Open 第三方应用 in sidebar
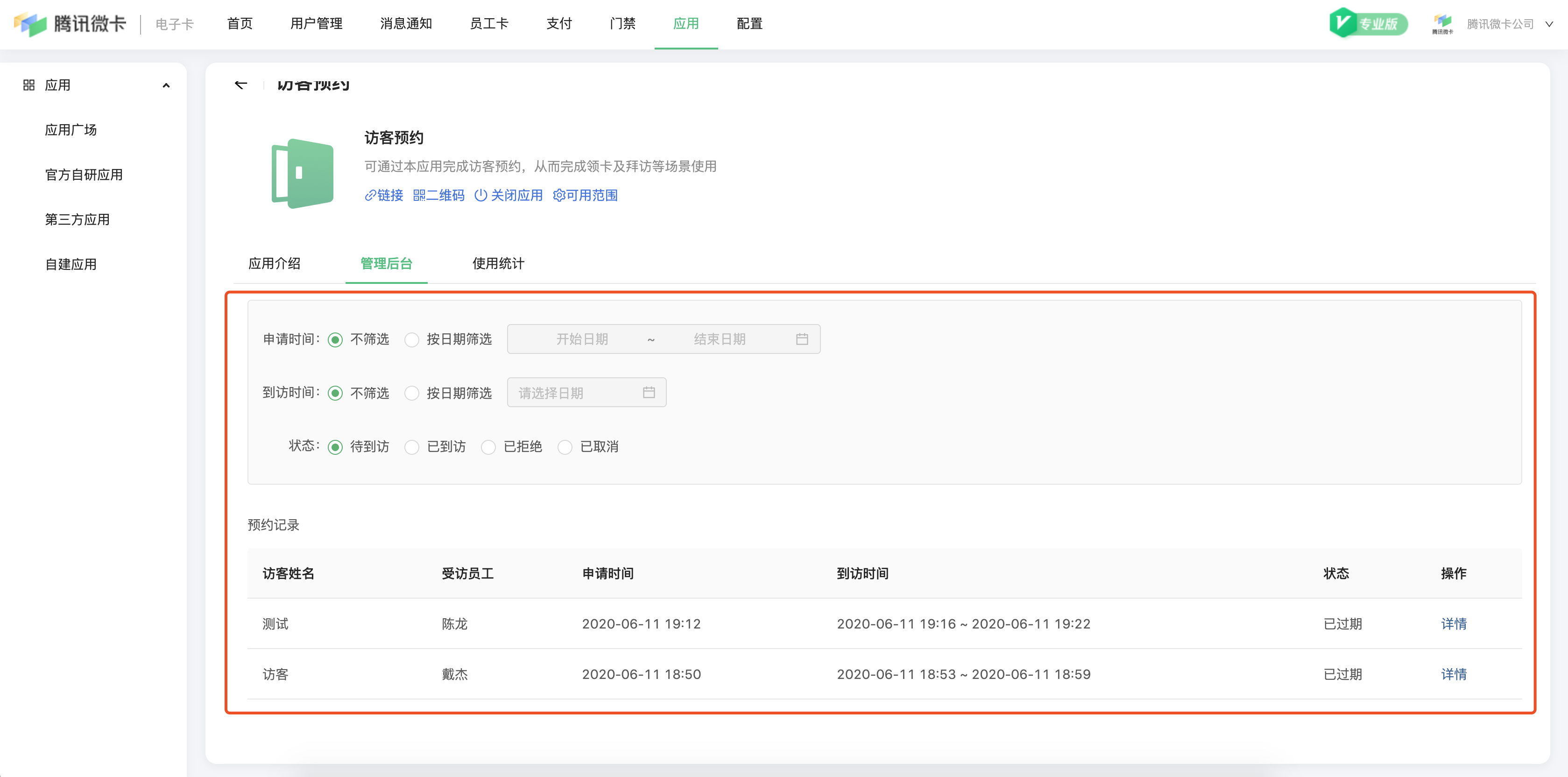The height and width of the screenshot is (777, 1568). click(78, 219)
